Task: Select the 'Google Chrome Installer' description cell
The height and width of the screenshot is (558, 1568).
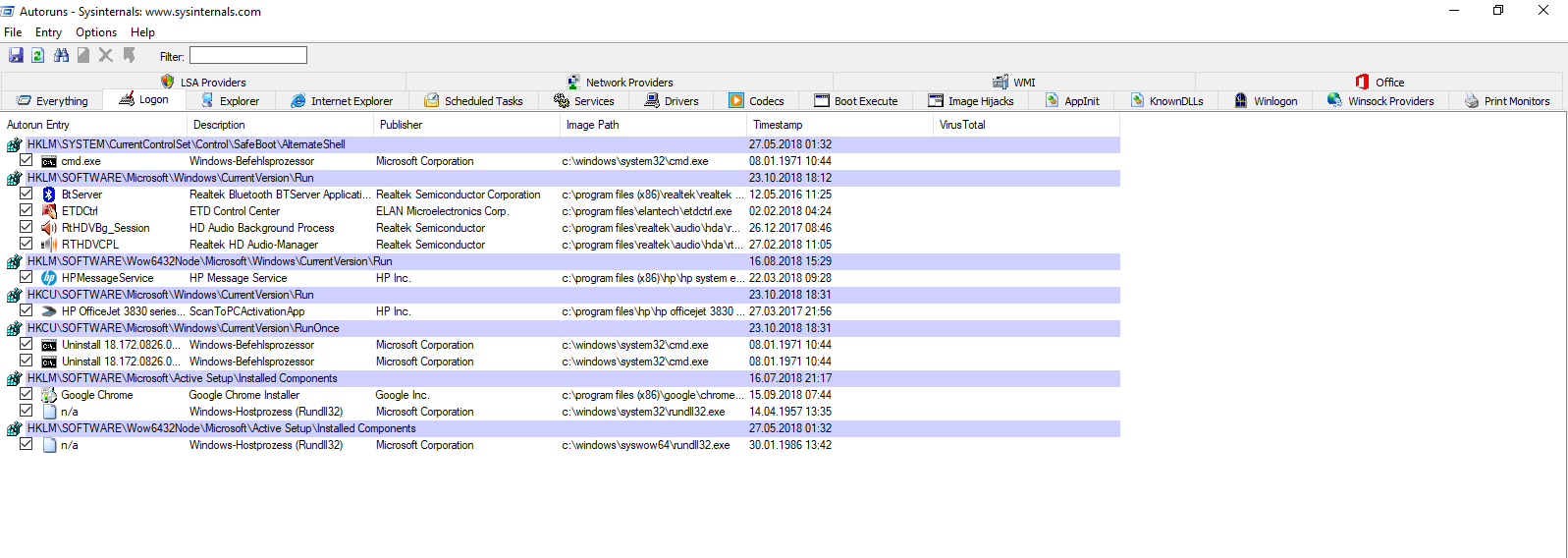Action: 244,395
